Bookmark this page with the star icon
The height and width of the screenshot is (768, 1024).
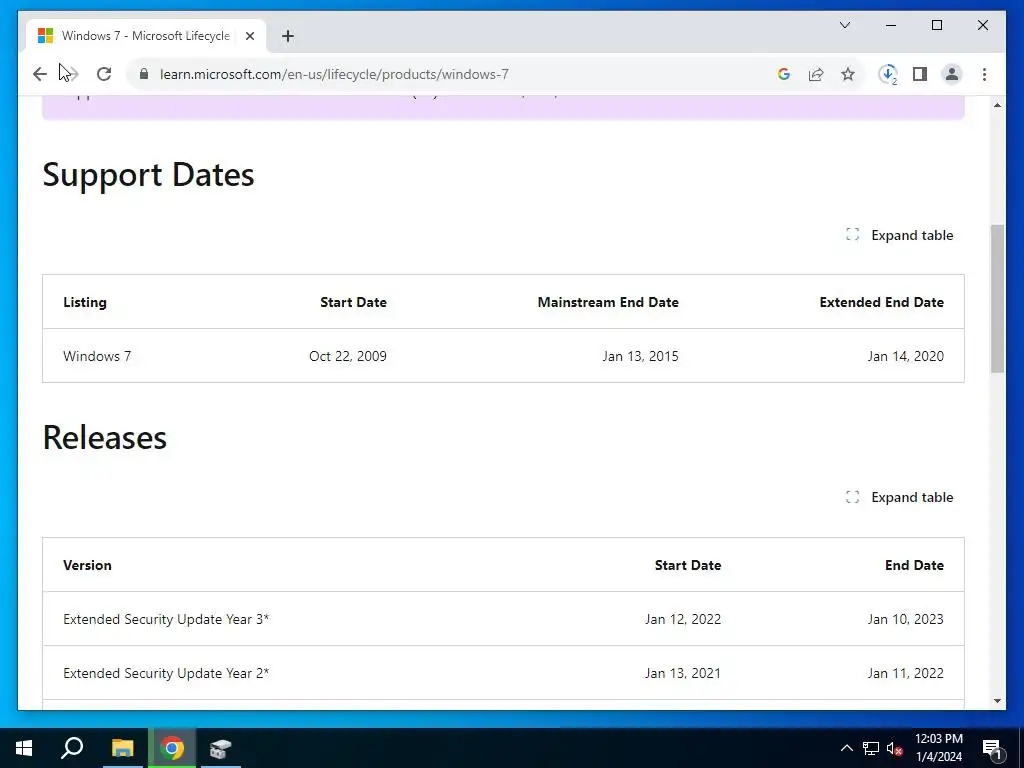(848, 74)
